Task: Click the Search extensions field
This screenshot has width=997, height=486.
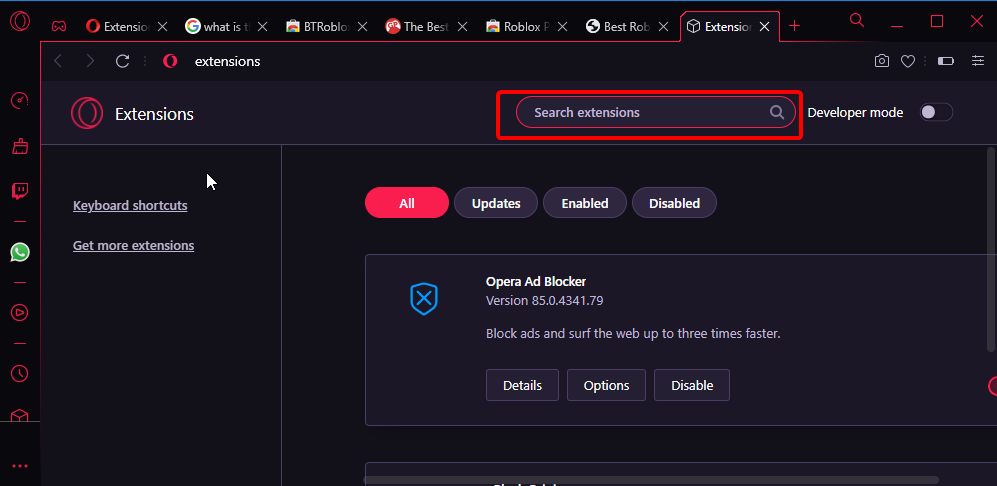Action: (x=656, y=113)
